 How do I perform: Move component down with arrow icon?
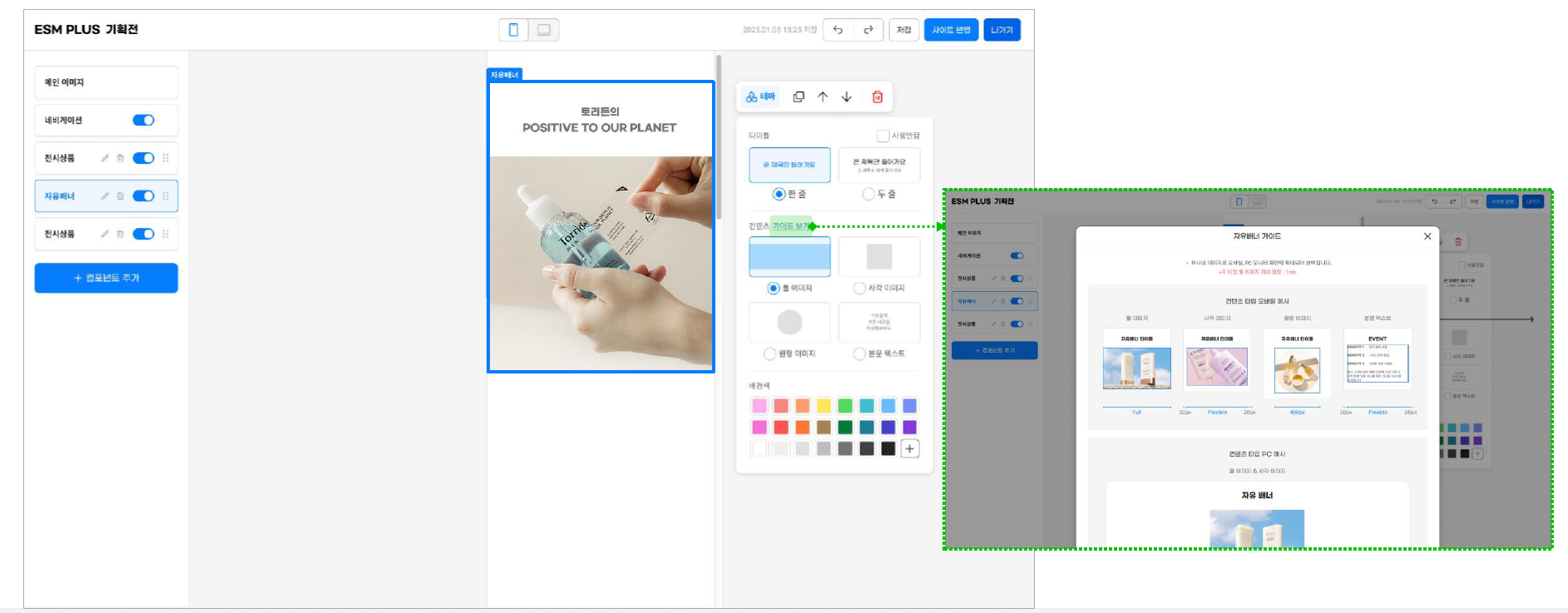847,96
